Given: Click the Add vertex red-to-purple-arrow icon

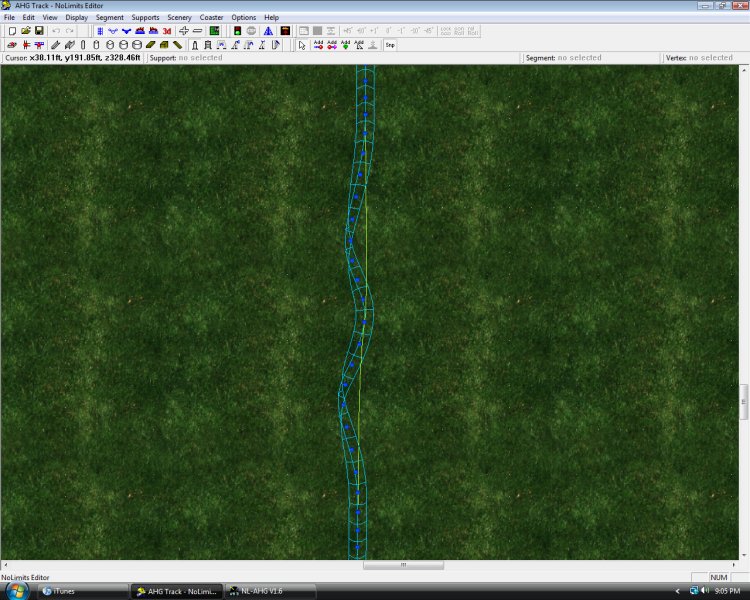Looking at the screenshot, I should pyautogui.click(x=332, y=45).
